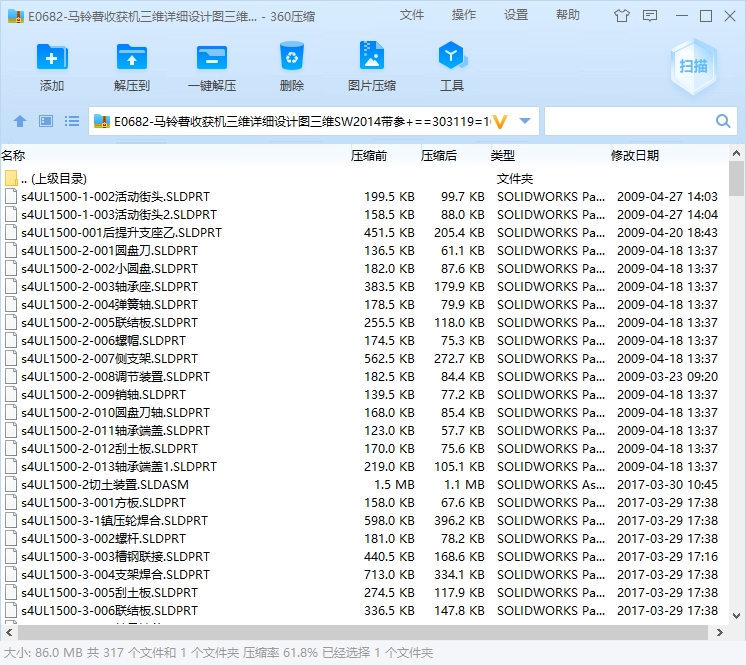Image resolution: width=746 pixels, height=665 pixels.
Task: Select s4UL1500-1-003活动街头2.SLDPRT
Action: 364,215
